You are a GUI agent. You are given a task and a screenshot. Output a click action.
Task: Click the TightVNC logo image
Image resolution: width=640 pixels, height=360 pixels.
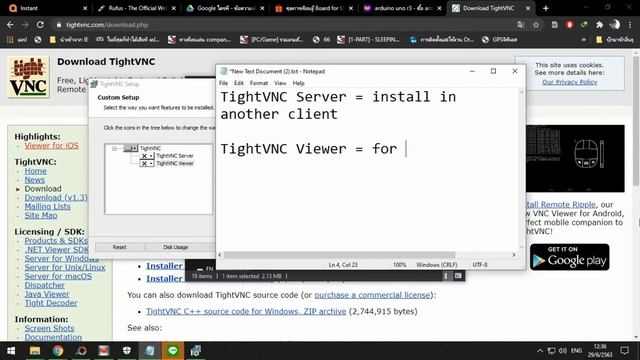point(29,77)
